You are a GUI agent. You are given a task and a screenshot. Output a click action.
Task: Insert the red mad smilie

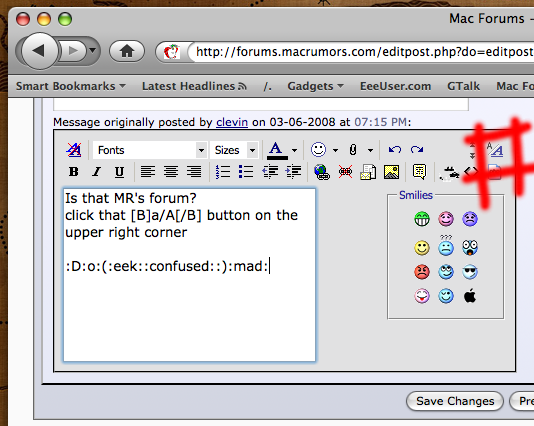[x=422, y=272]
